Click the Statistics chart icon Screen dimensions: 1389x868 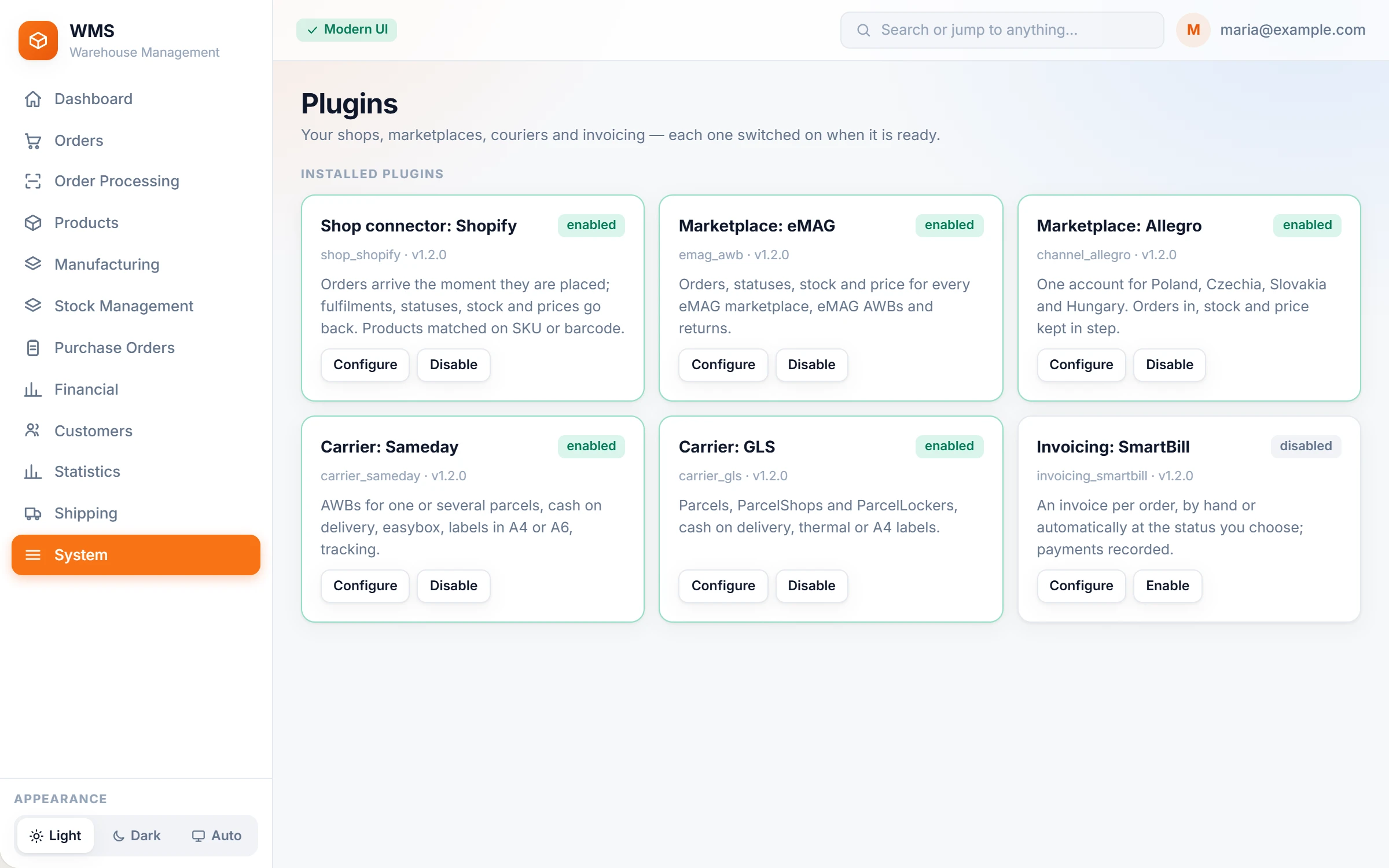click(33, 472)
